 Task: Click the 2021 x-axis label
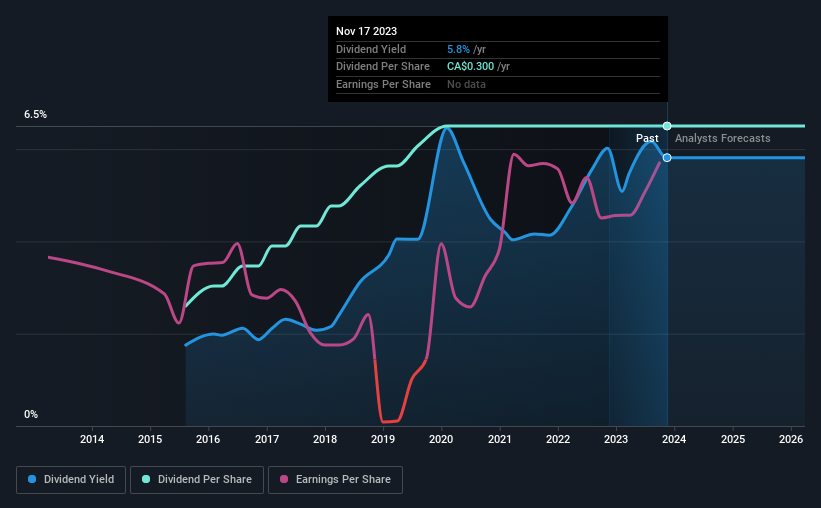(500, 439)
